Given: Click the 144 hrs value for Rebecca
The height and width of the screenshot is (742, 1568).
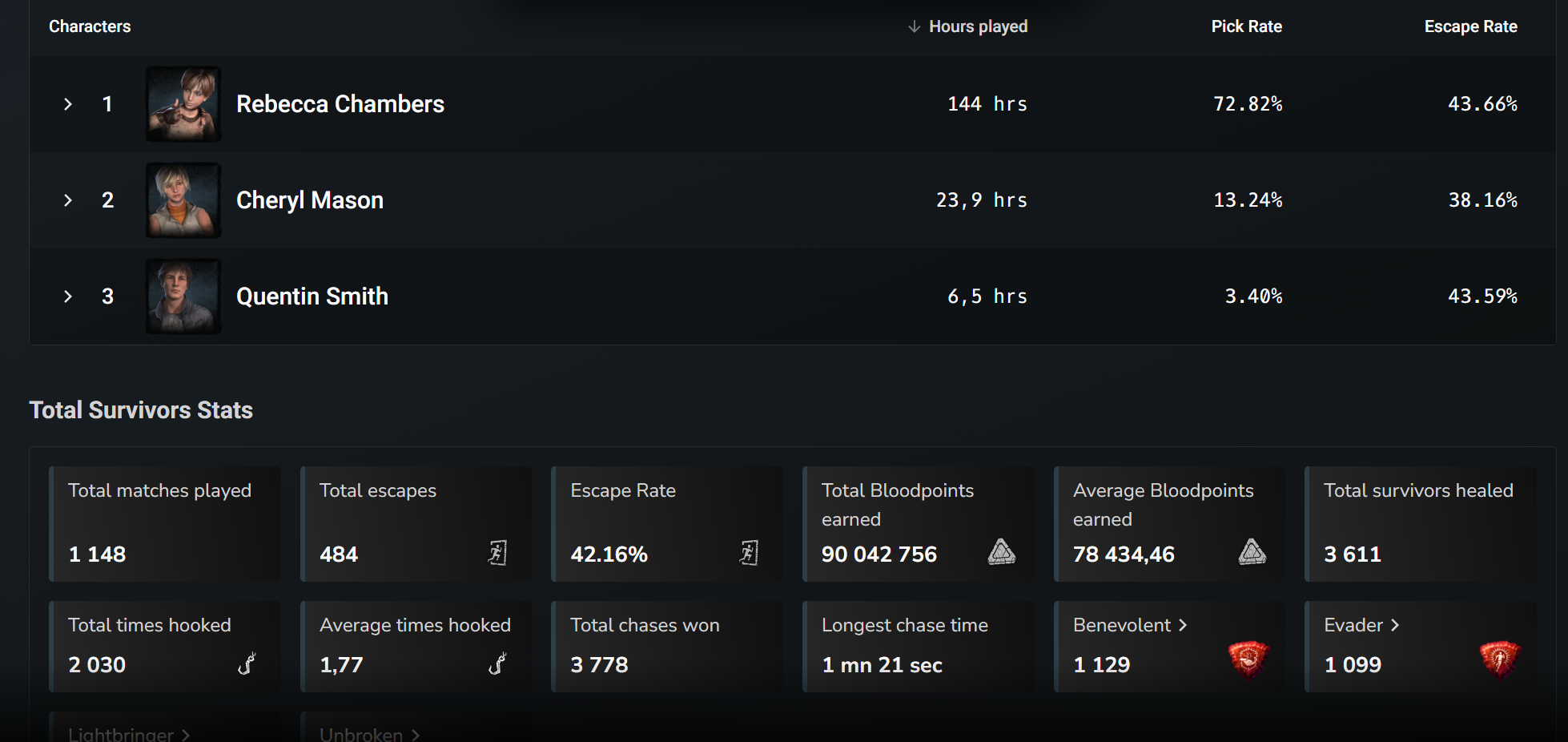Looking at the screenshot, I should tap(987, 104).
